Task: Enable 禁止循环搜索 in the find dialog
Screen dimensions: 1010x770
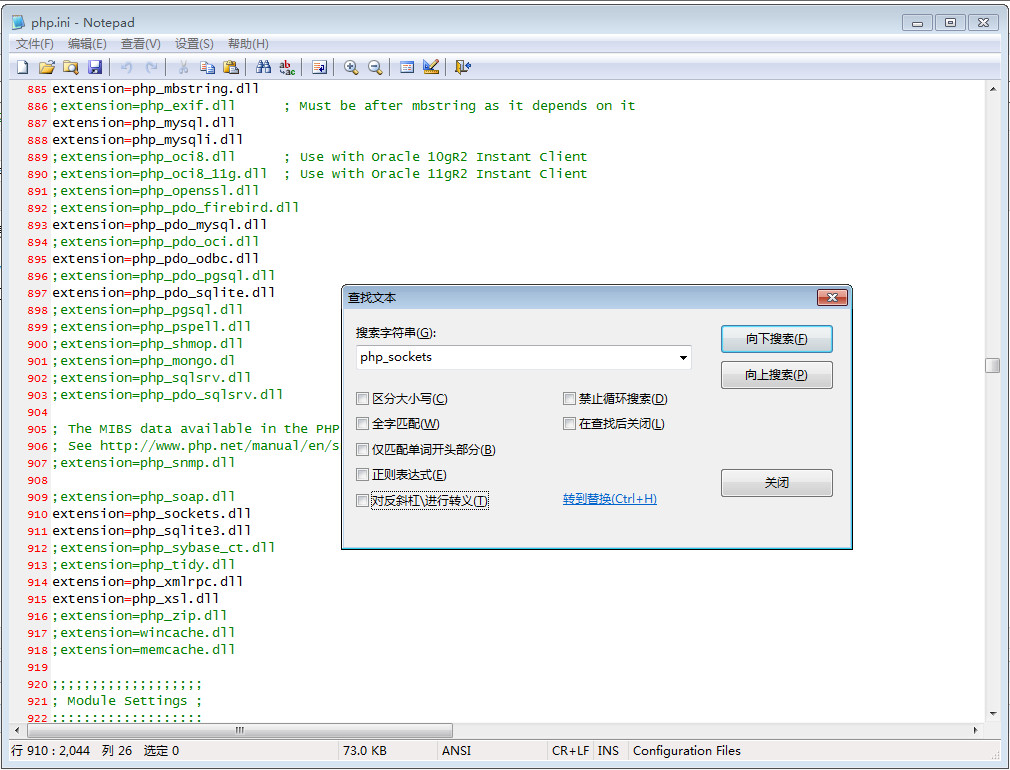Action: coord(569,398)
